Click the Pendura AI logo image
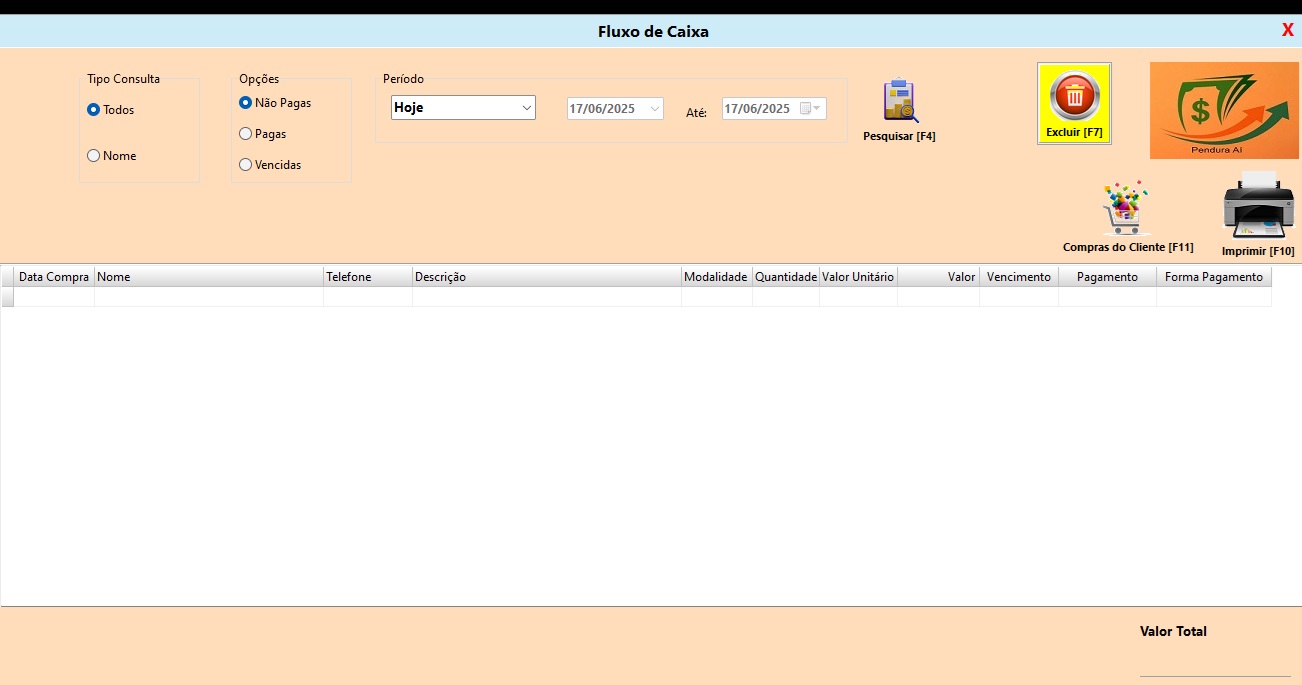This screenshot has width=1302, height=685. (x=1224, y=110)
